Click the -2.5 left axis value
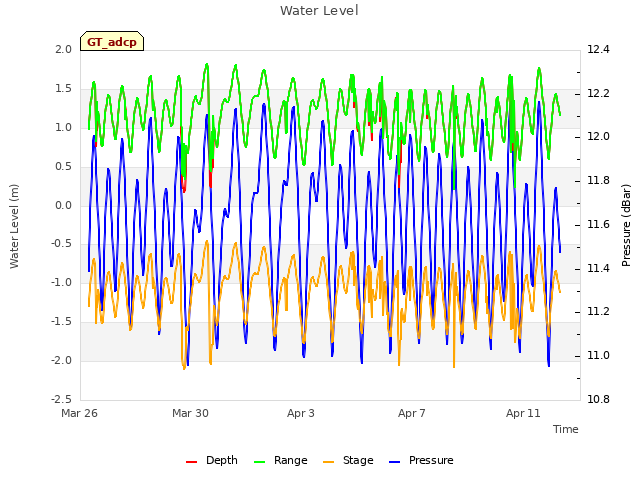Screen dimensions: 640x480 click(61, 399)
